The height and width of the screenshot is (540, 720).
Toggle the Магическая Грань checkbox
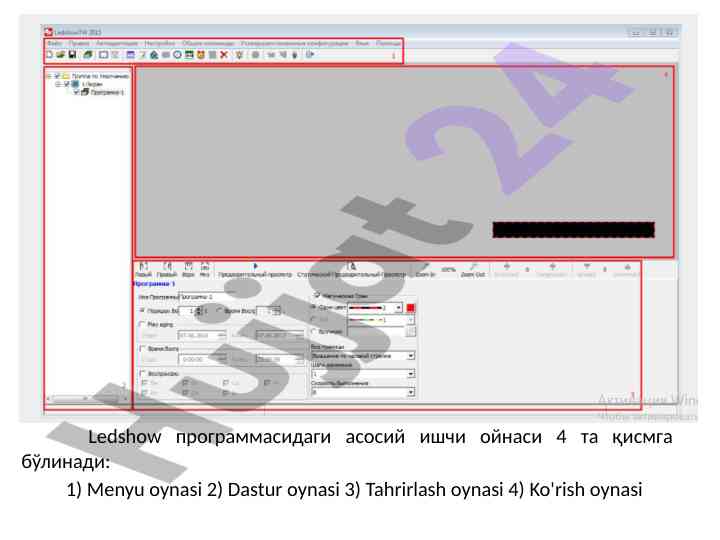click(317, 295)
